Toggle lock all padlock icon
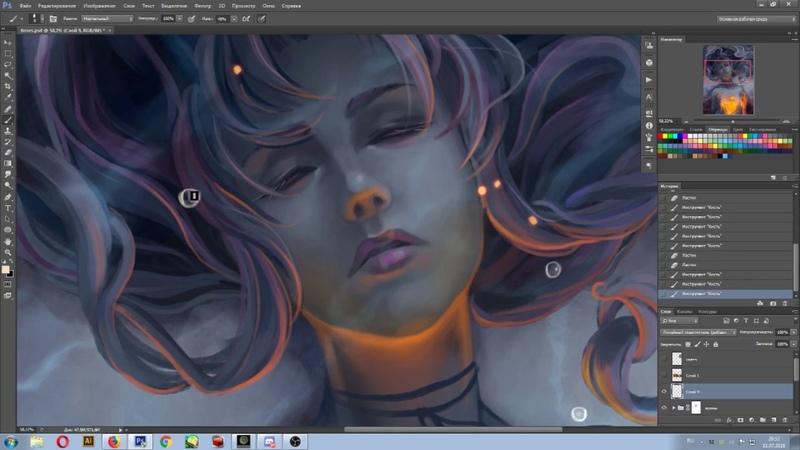Screen dimensions: 800x450 click(715, 344)
